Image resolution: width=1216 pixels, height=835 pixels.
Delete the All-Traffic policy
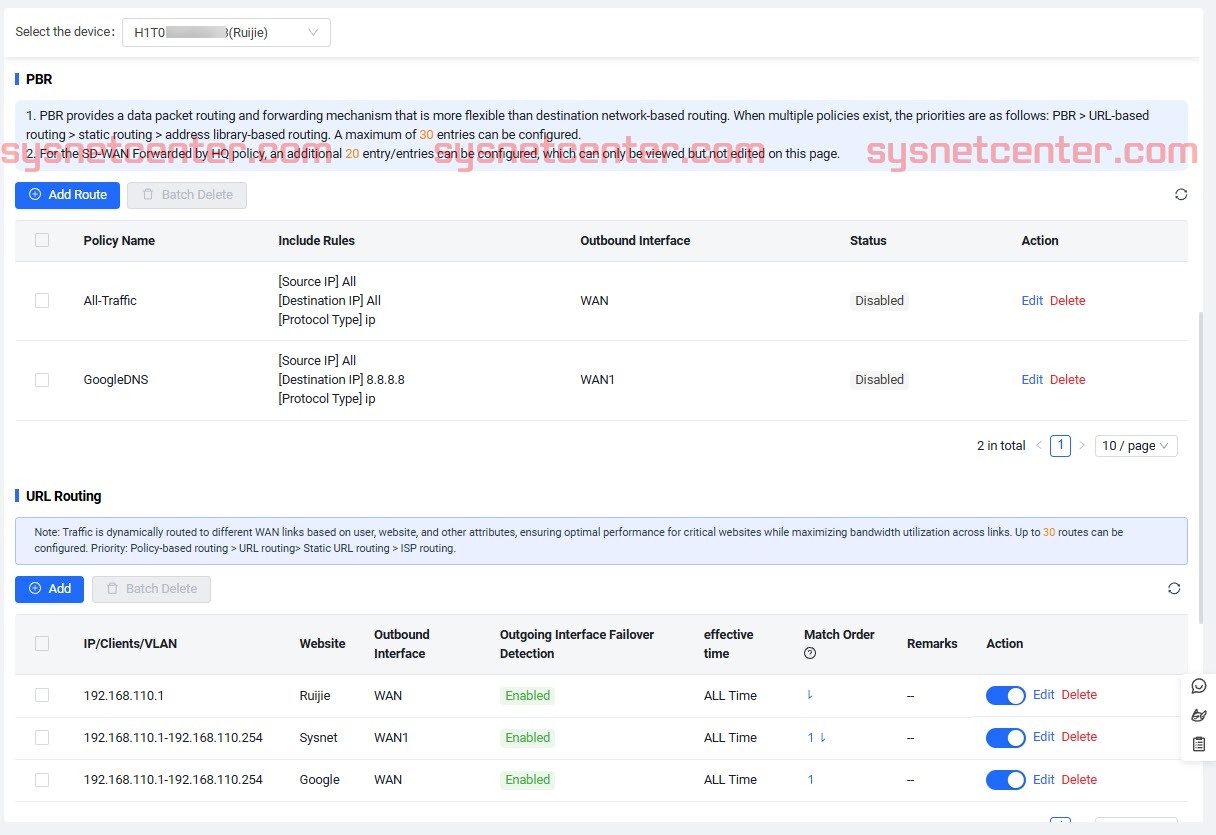coord(1068,300)
